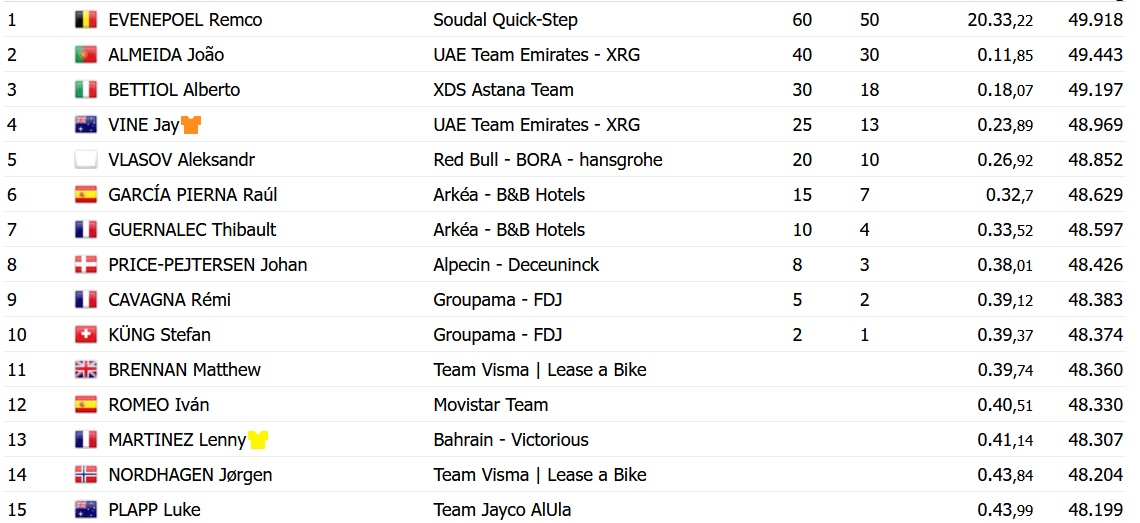The width and height of the screenshot is (1140, 523).
Task: View PLAPP Luke's rider page
Action: [154, 510]
